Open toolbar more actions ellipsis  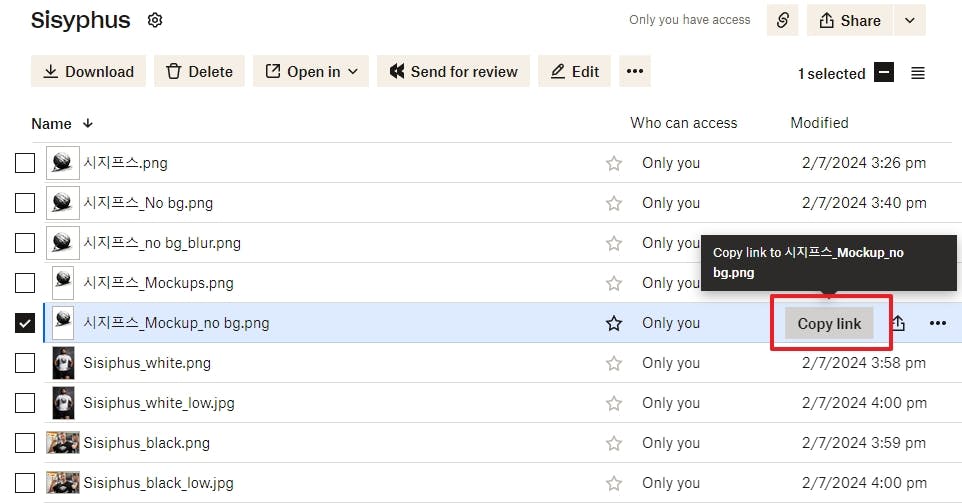[635, 71]
